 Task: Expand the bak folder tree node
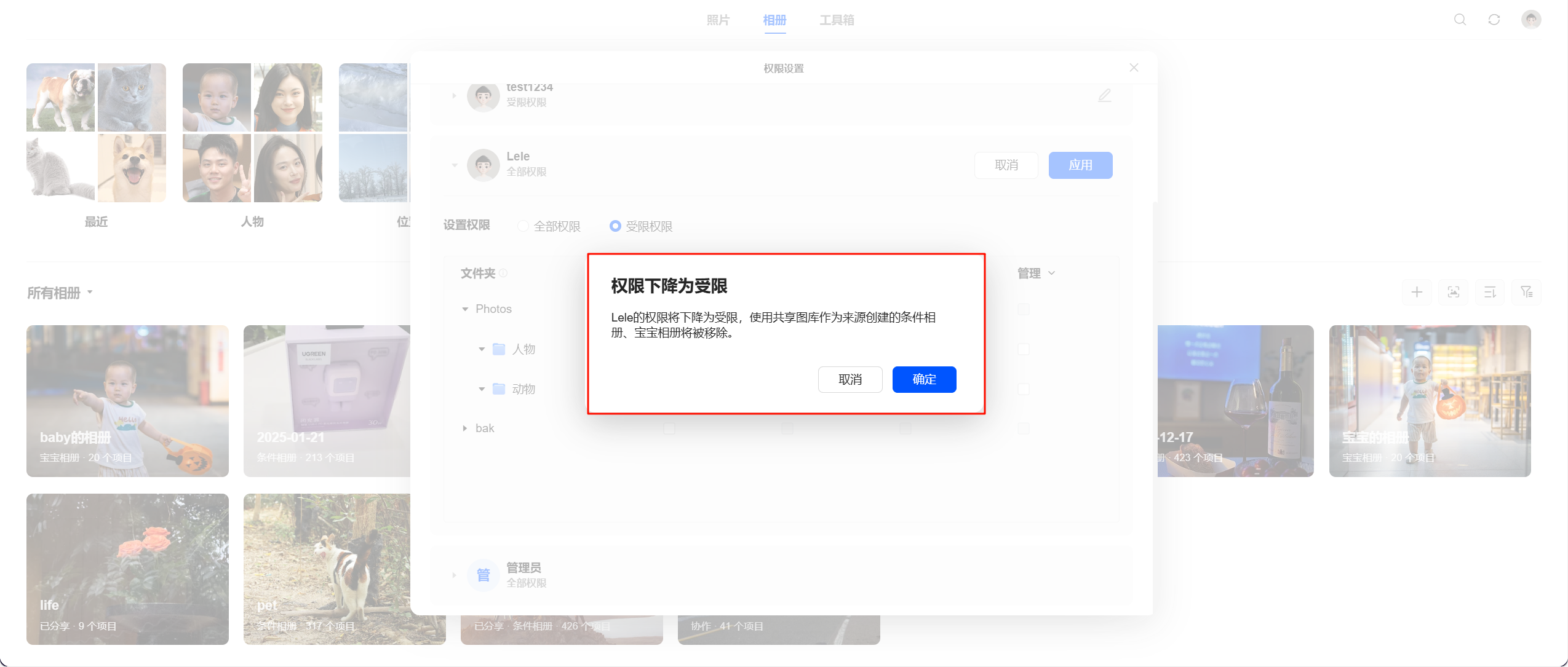[x=464, y=428]
